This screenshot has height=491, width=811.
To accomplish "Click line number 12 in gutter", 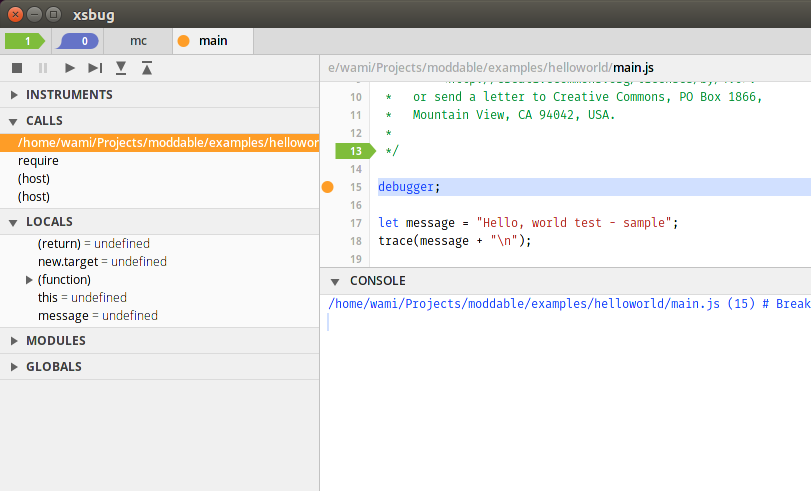I will (x=356, y=133).
